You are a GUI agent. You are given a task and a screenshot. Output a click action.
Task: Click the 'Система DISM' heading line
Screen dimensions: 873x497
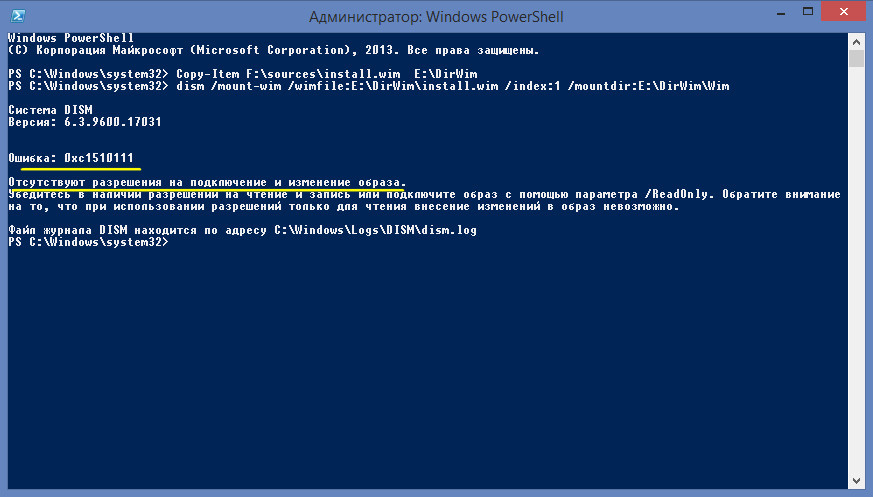click(x=50, y=110)
